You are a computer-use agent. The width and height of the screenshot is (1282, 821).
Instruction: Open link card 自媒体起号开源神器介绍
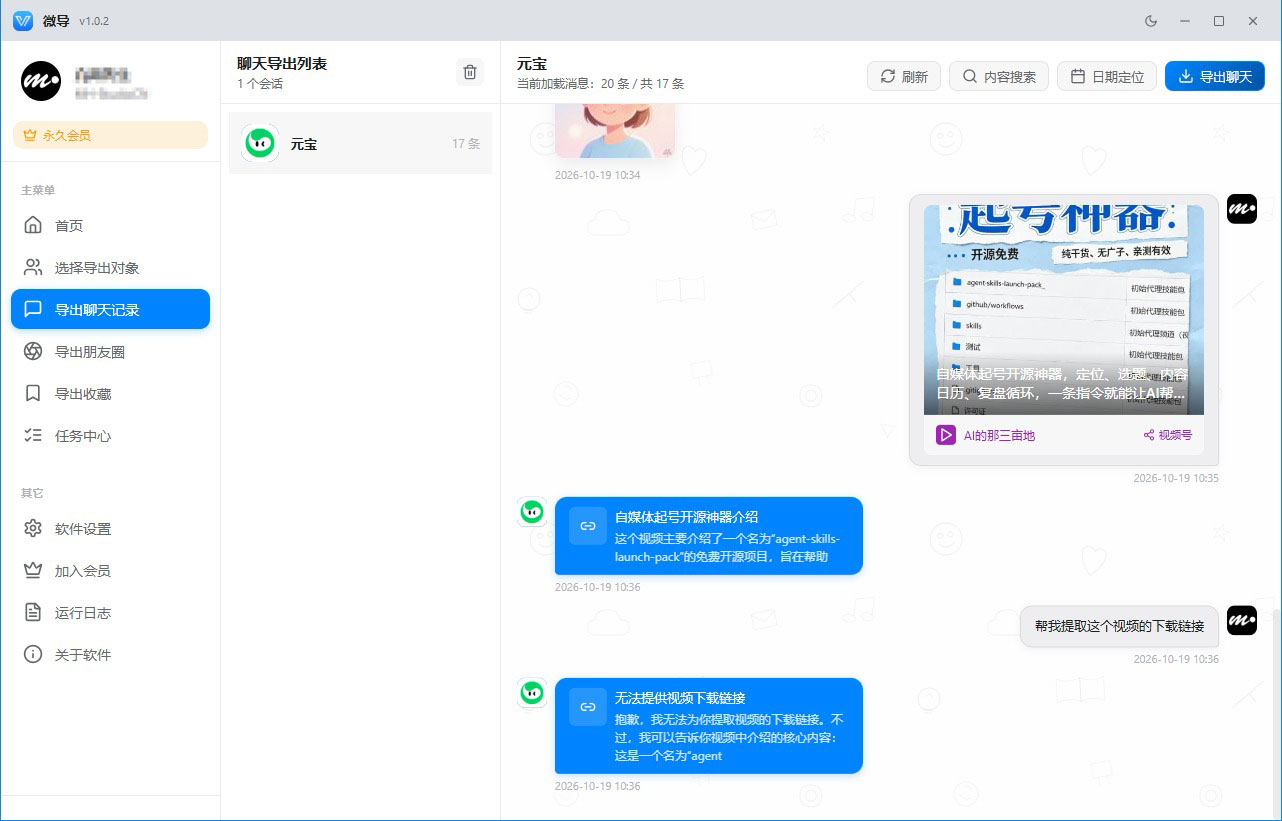709,536
